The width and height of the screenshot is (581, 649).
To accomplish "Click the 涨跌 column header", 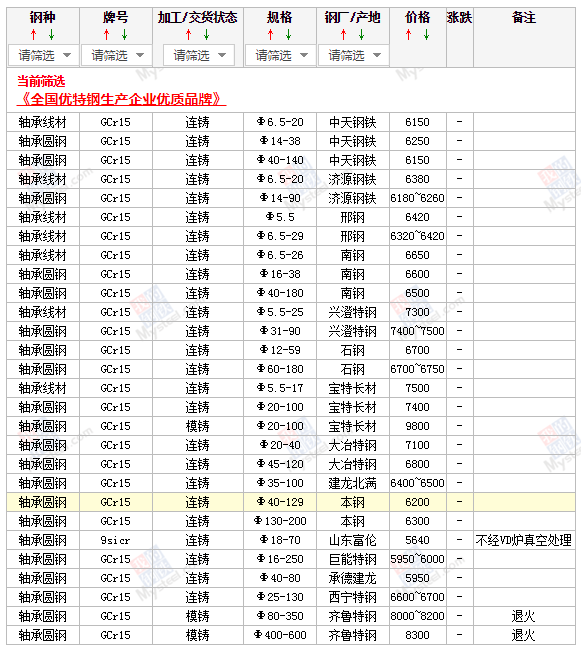I will pyautogui.click(x=459, y=18).
